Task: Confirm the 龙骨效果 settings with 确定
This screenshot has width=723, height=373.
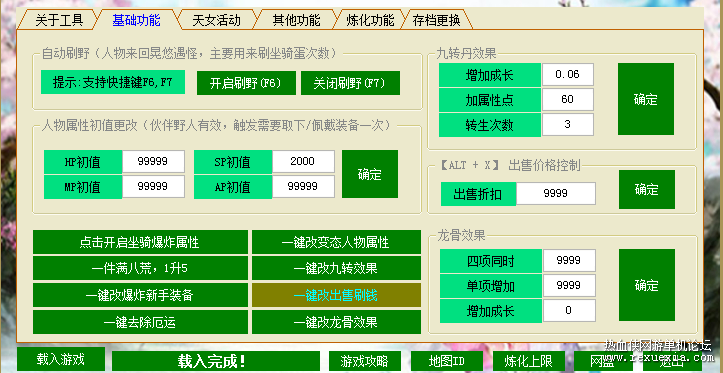Action: 646,285
